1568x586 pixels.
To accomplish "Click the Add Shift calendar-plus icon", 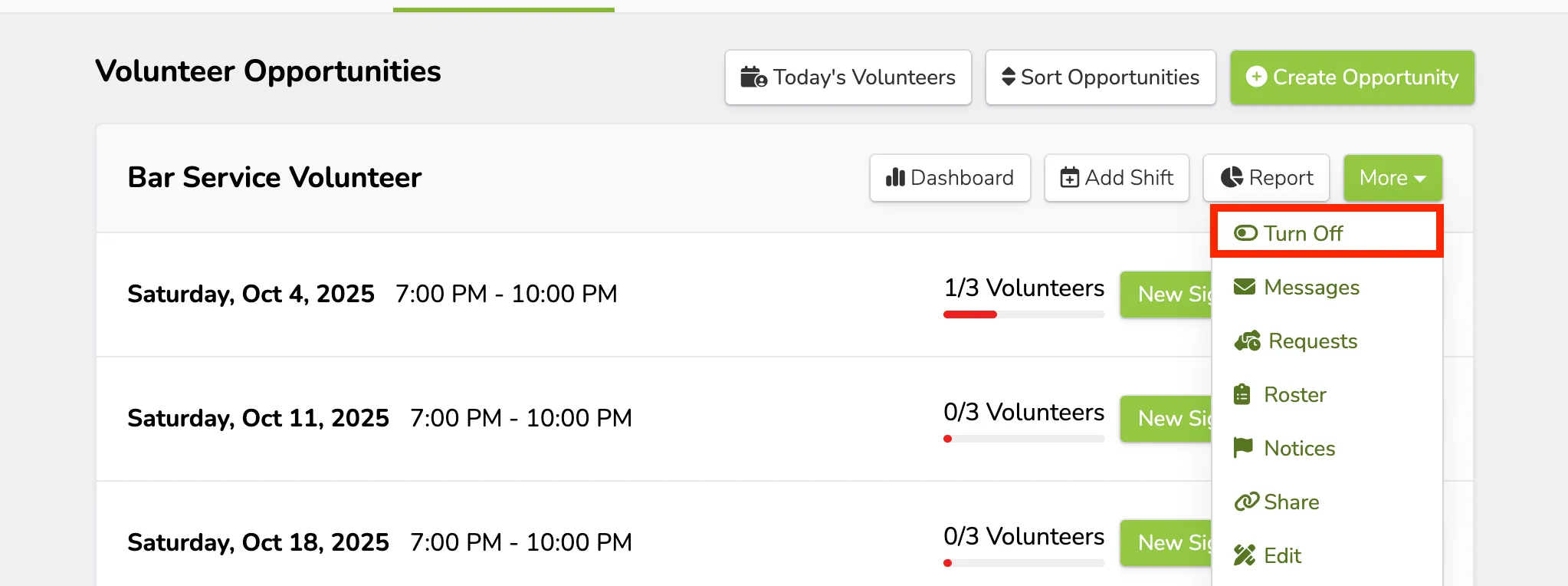I will click(x=1070, y=178).
